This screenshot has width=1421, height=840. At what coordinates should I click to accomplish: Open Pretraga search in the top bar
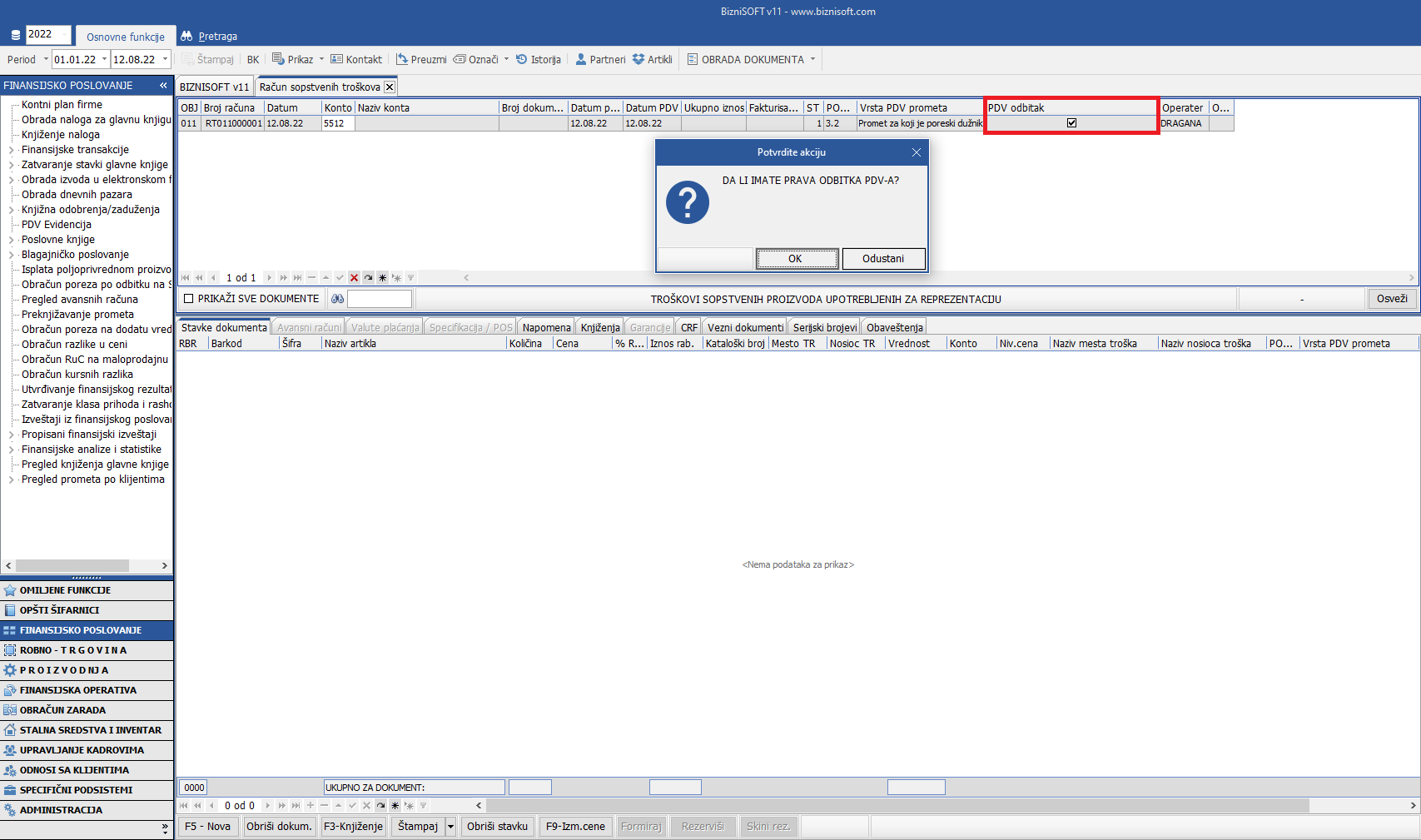(x=210, y=36)
